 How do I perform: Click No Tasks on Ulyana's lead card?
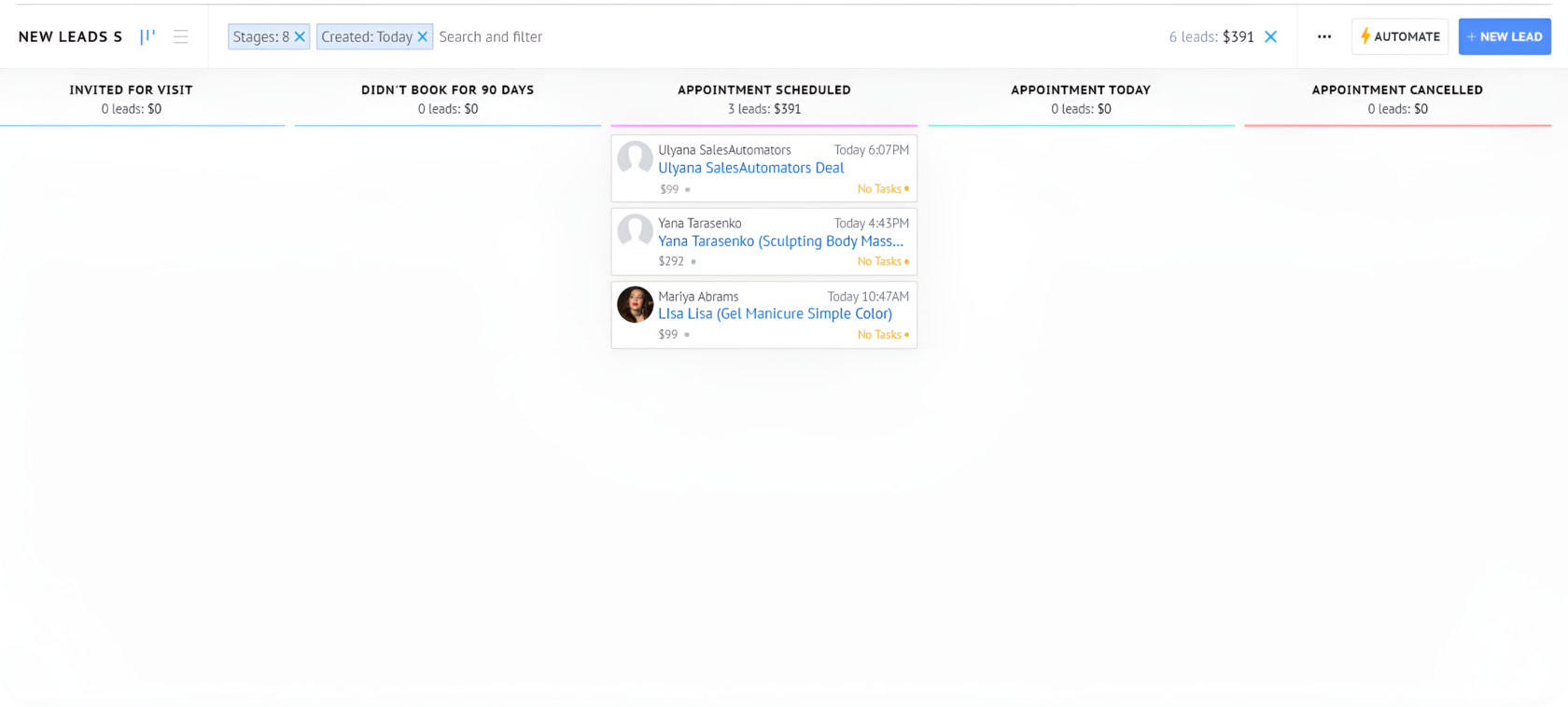(x=880, y=188)
